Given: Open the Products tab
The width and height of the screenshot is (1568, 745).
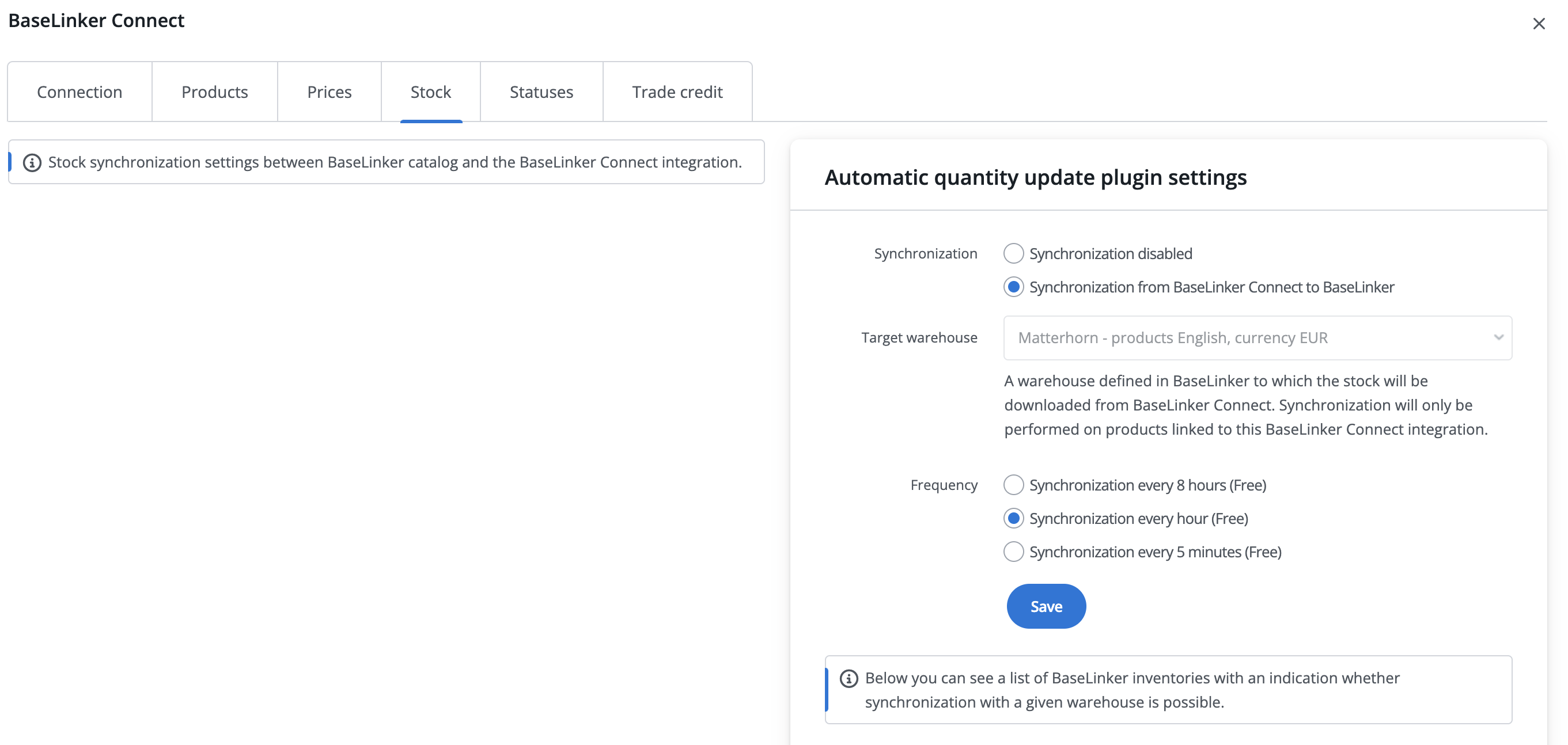Looking at the screenshot, I should (x=214, y=92).
